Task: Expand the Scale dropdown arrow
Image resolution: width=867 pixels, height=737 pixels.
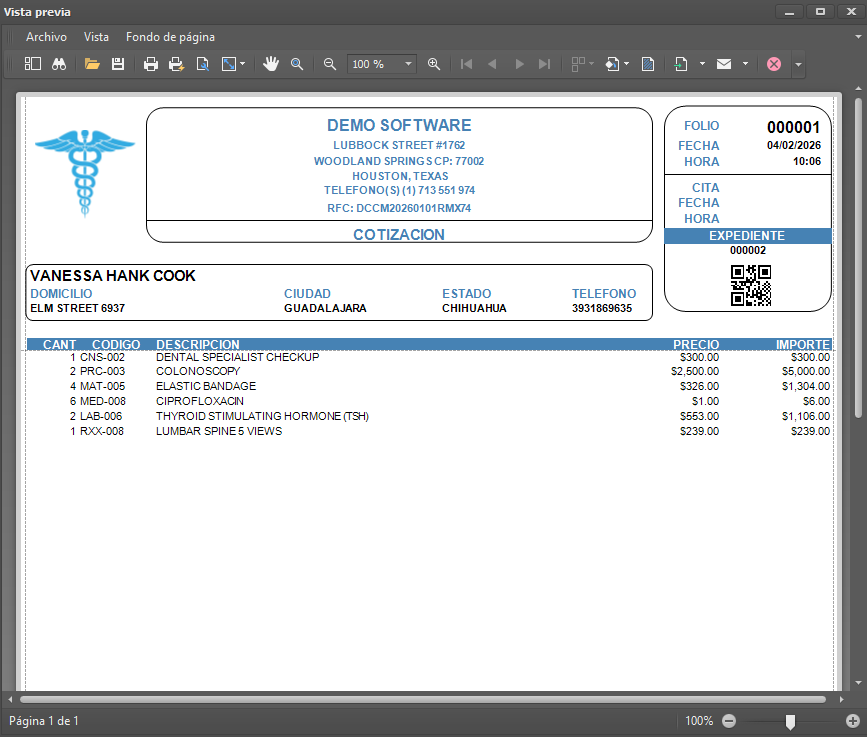Action: pos(241,64)
